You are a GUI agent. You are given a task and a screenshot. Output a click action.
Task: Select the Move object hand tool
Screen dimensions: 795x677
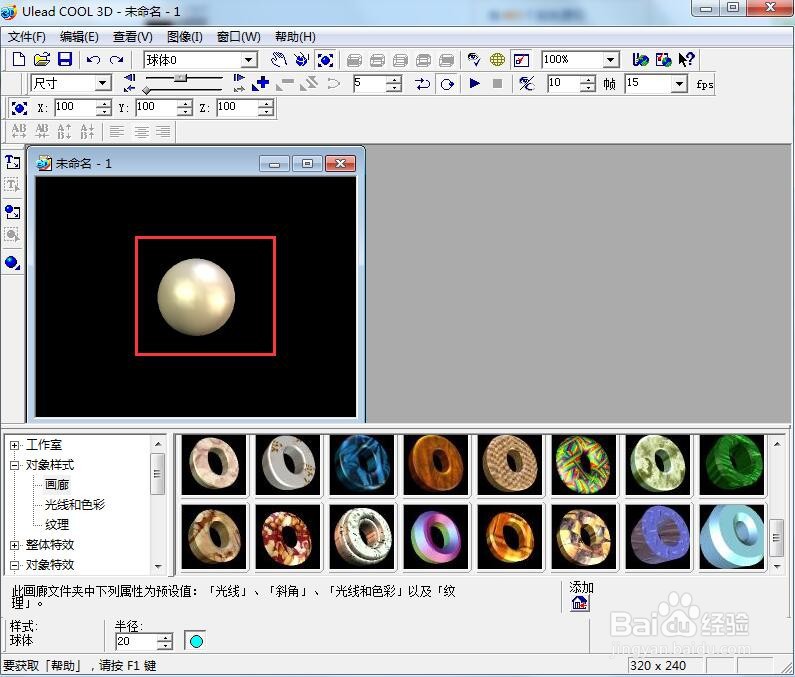coord(278,60)
